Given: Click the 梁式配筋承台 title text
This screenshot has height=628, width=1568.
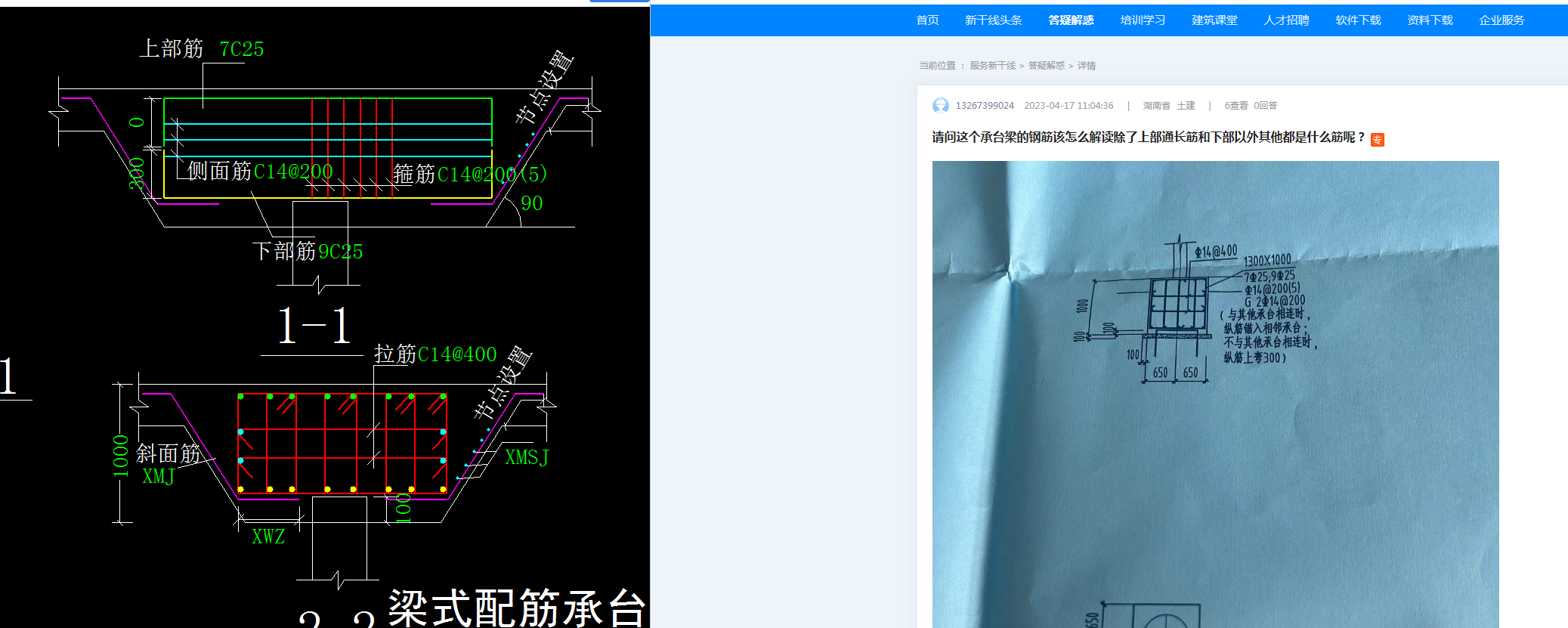Looking at the screenshot, I should pos(517,608).
